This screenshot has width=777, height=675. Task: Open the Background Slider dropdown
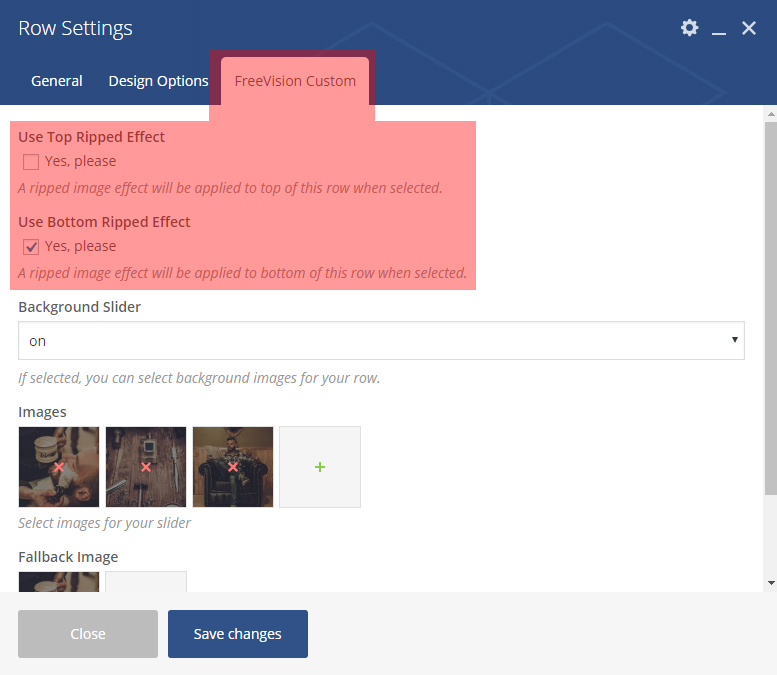pos(381,341)
